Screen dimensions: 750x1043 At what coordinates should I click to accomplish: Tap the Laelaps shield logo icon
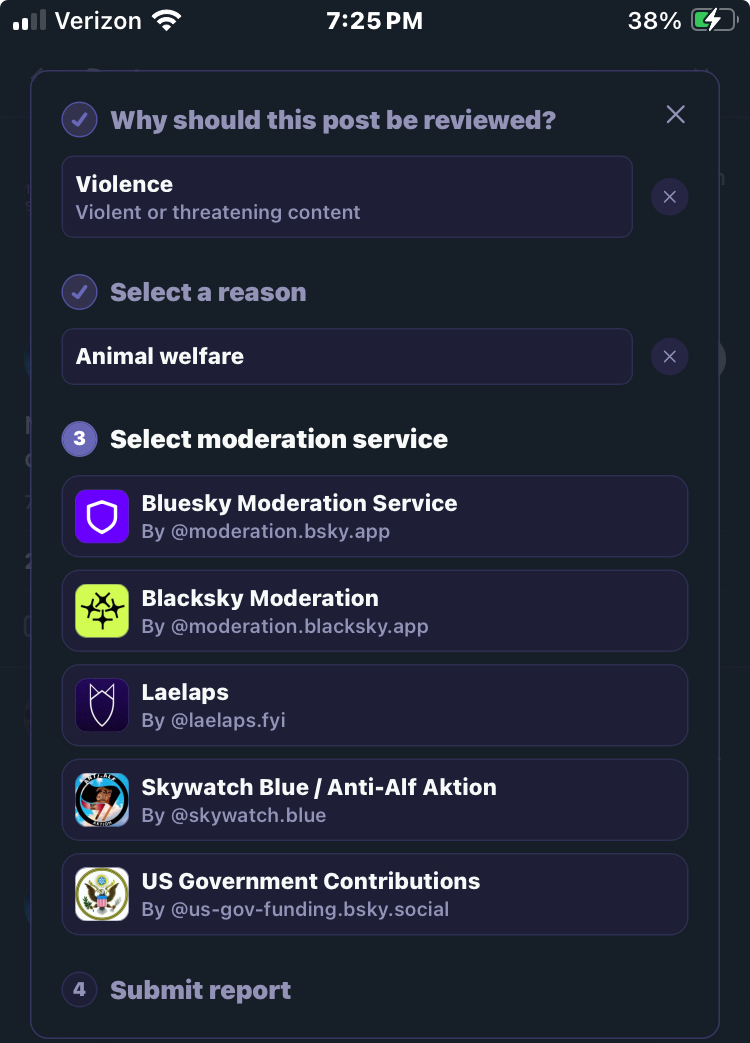[102, 705]
